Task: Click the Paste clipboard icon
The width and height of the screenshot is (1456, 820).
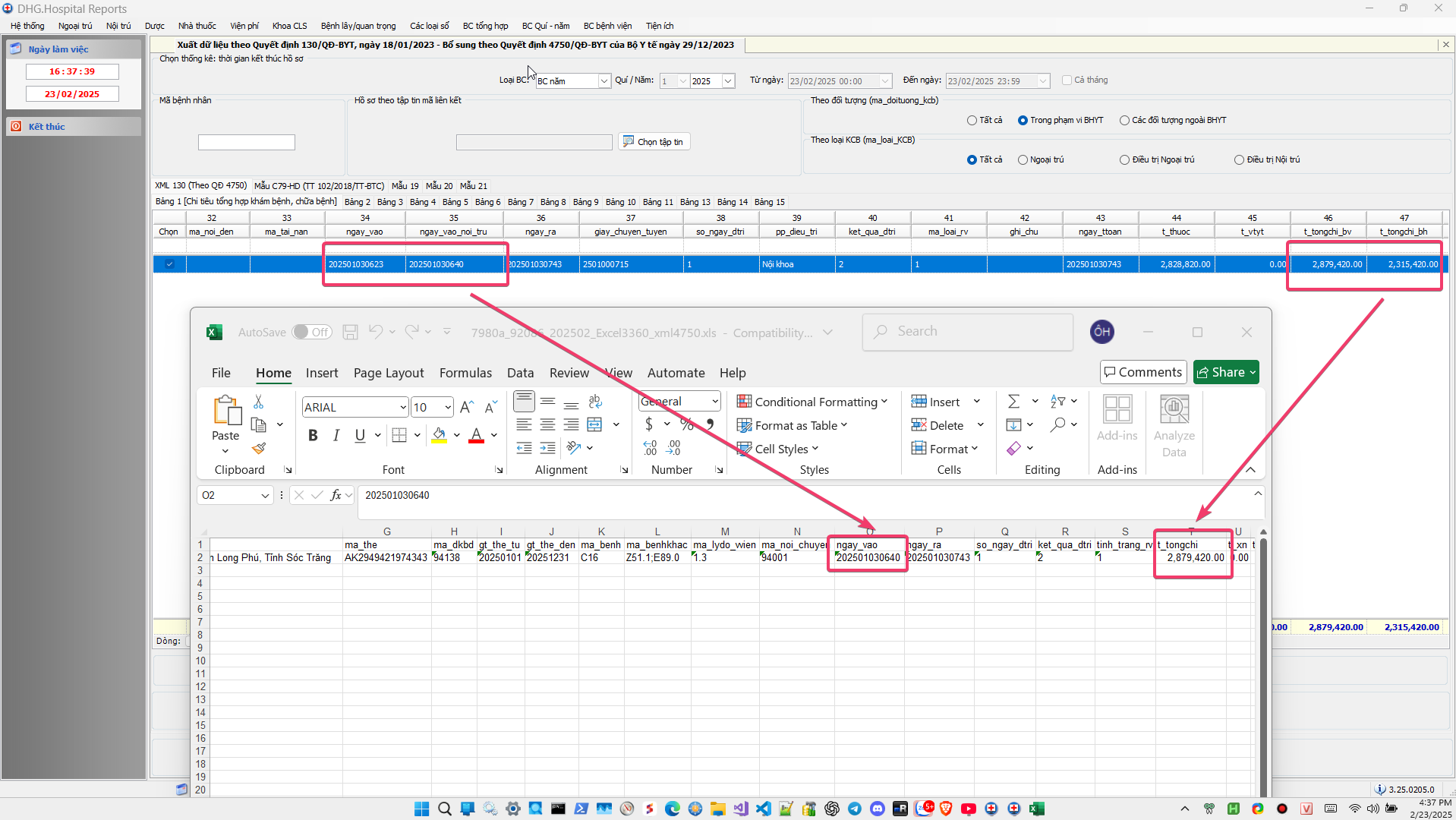Action: pyautogui.click(x=226, y=410)
